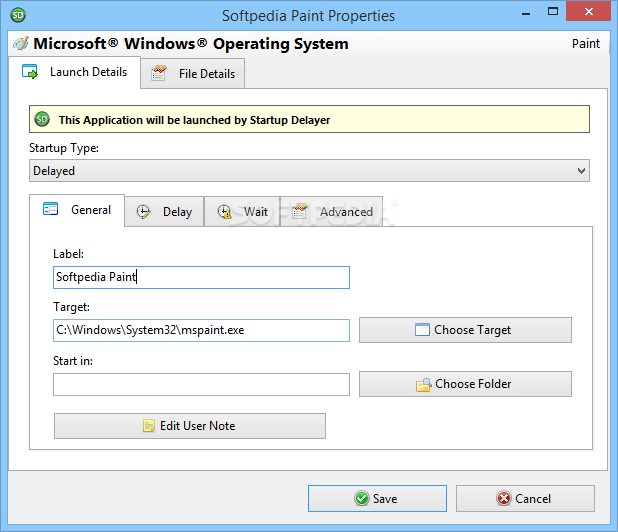Click the Delay tab clock icon

143,212
